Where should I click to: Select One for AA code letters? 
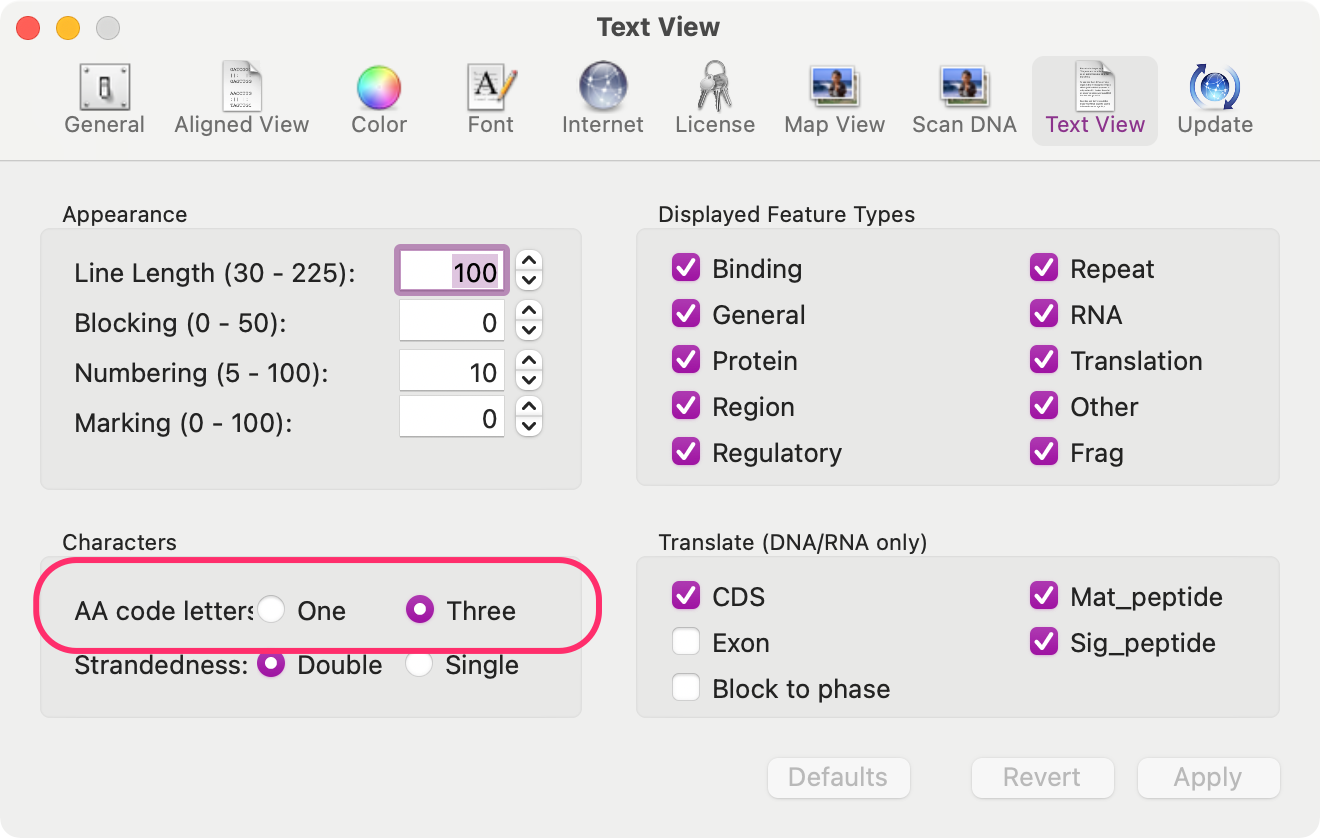[x=270, y=609]
